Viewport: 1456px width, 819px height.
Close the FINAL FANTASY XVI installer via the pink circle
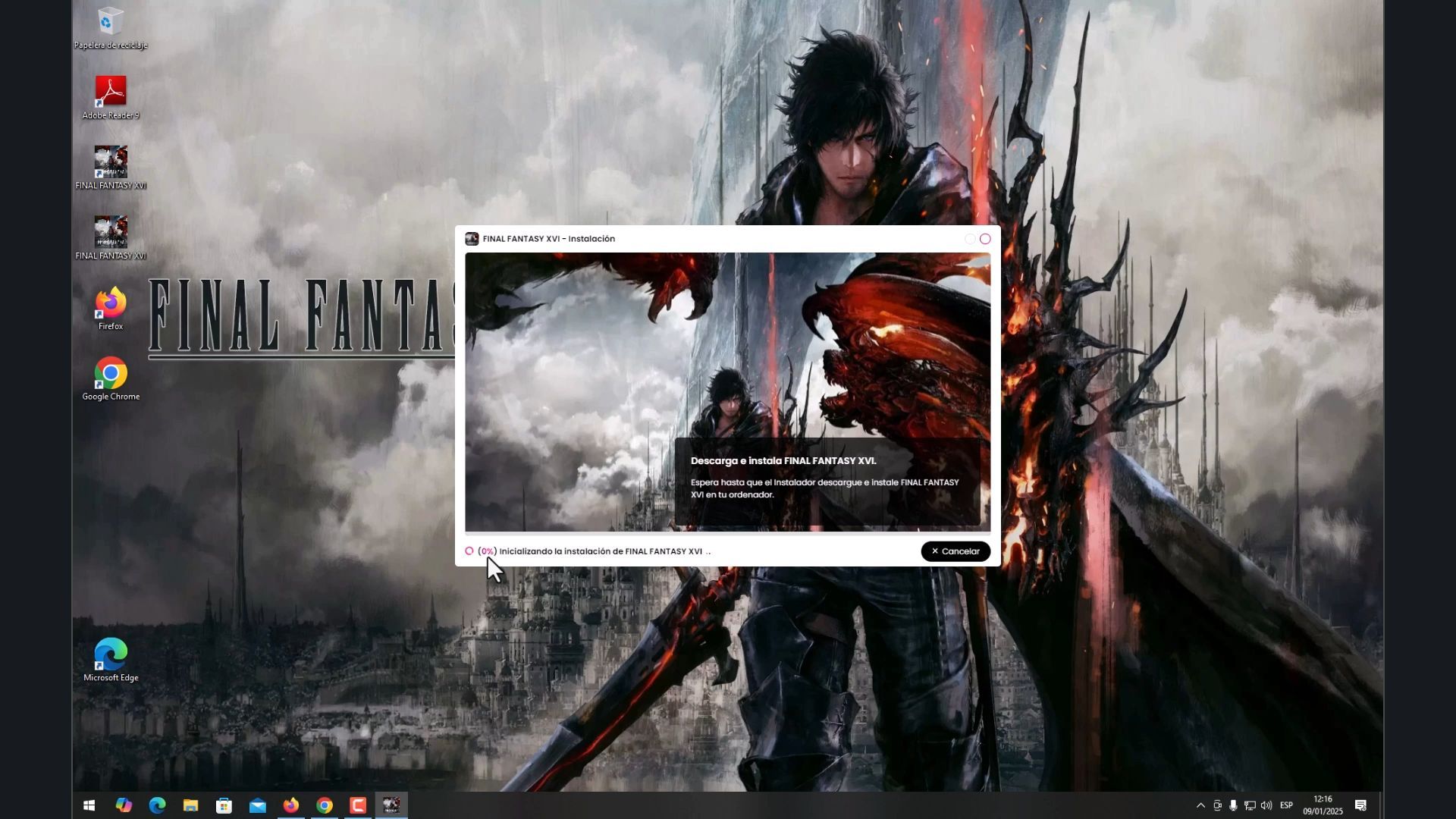(985, 239)
